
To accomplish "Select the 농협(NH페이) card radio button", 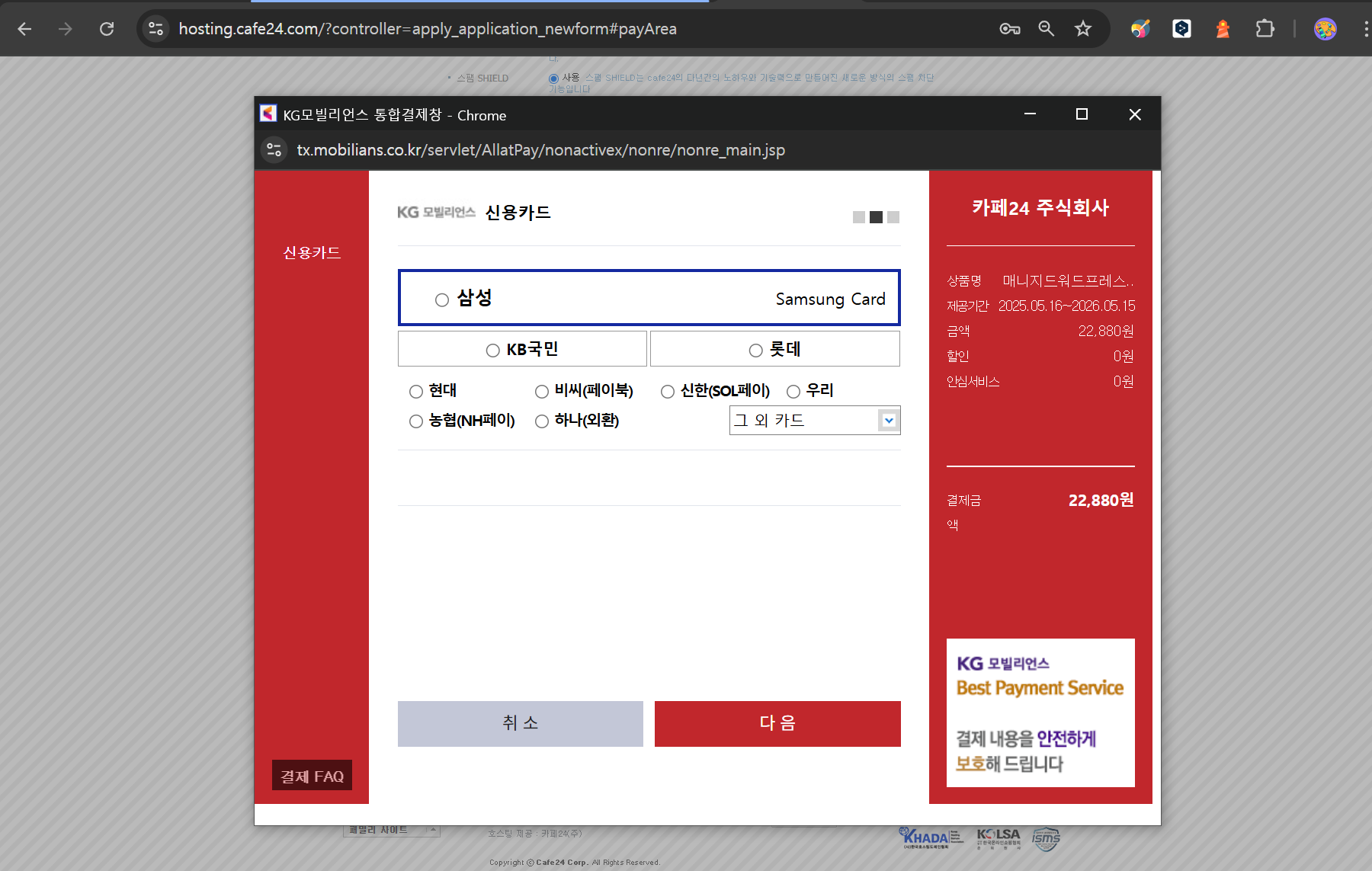I will click(x=416, y=421).
